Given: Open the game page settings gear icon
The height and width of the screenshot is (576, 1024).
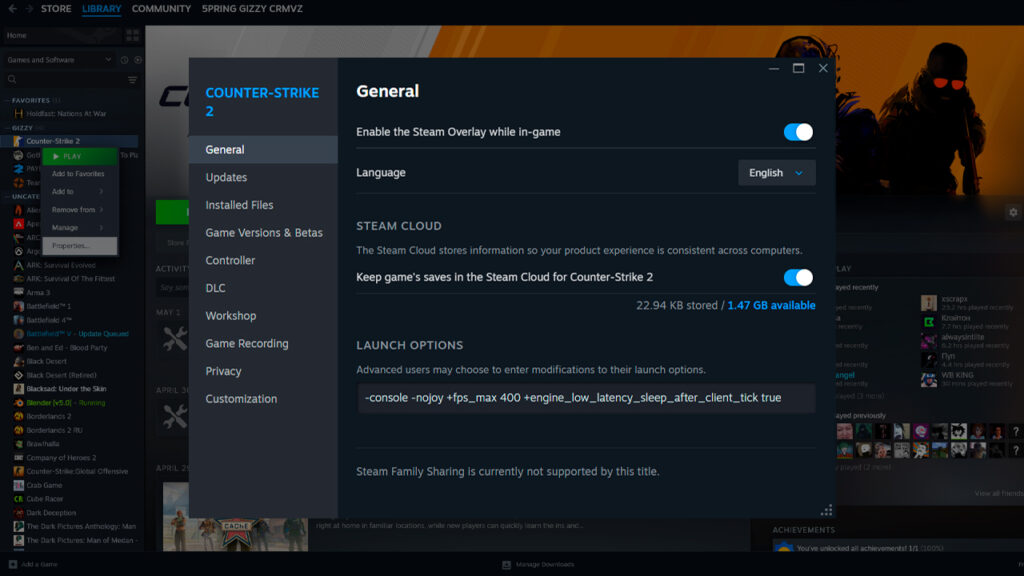Looking at the screenshot, I should [1013, 212].
